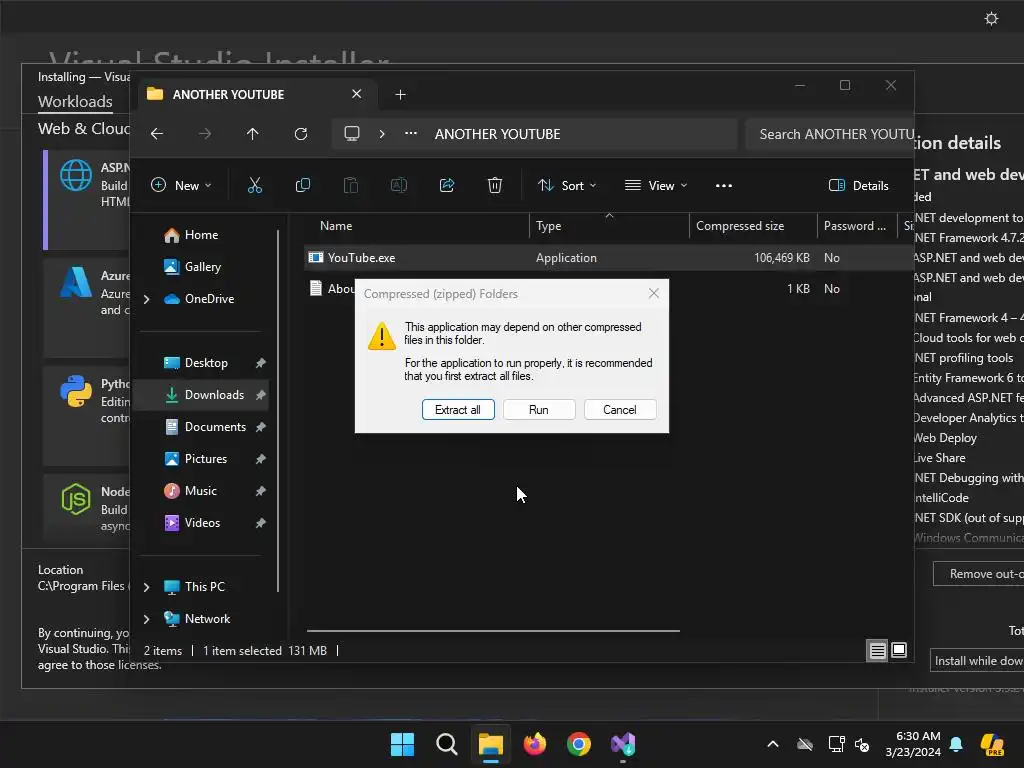This screenshot has height=768, width=1024.
Task: Expand the This PC node
Action: tap(146, 587)
